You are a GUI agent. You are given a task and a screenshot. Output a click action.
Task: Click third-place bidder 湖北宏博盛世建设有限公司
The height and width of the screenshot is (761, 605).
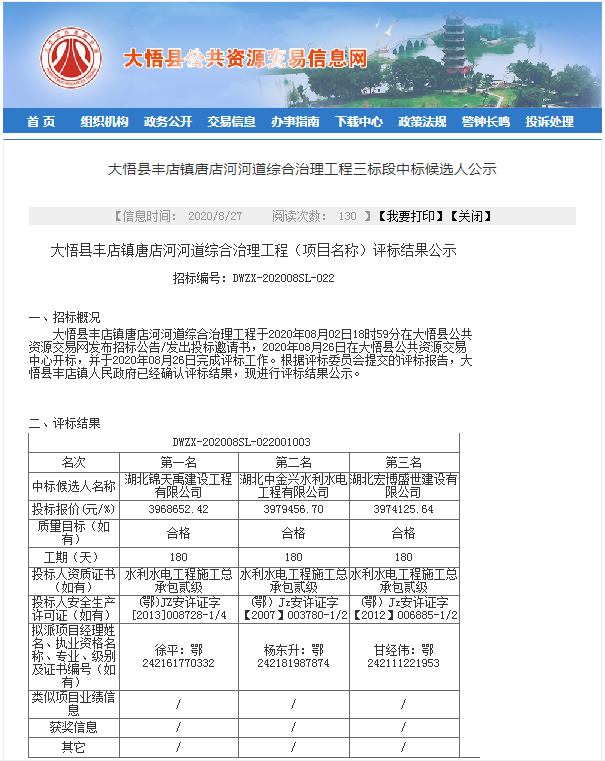(x=403, y=486)
